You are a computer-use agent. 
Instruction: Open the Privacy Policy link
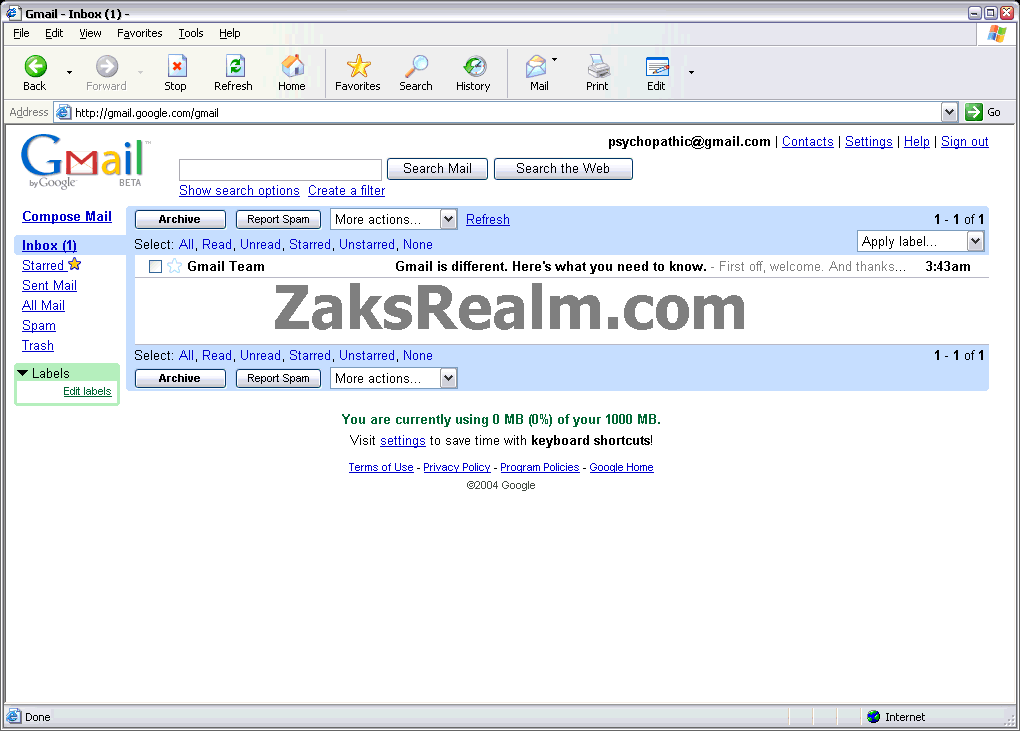(x=457, y=467)
